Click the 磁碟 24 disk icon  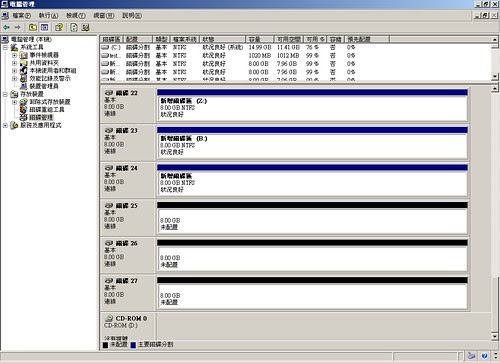109,168
